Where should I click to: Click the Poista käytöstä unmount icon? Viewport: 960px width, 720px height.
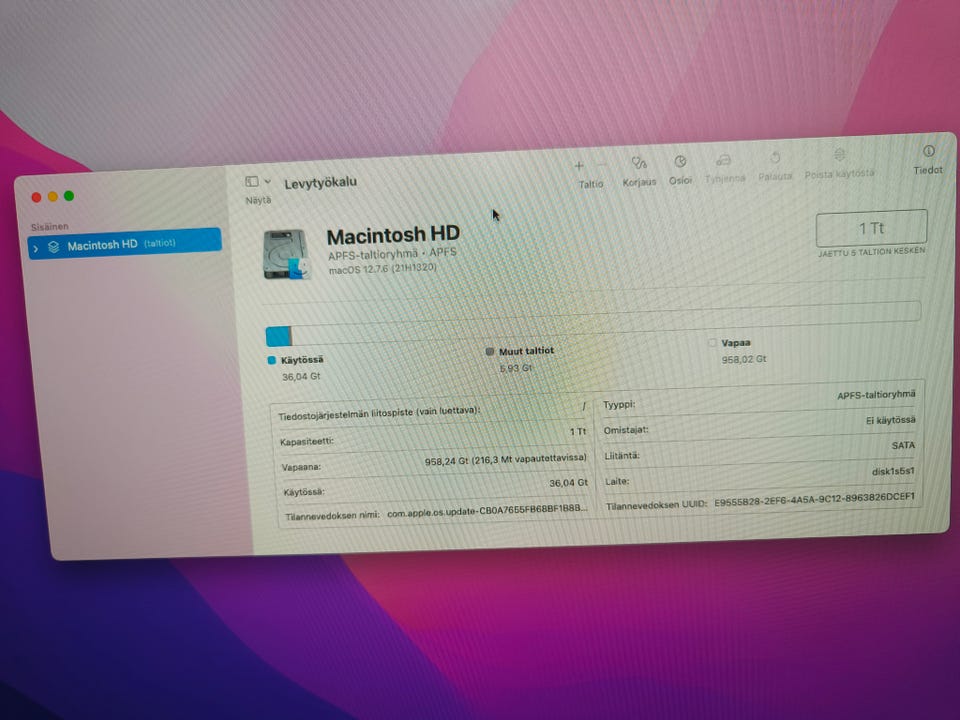tap(839, 154)
